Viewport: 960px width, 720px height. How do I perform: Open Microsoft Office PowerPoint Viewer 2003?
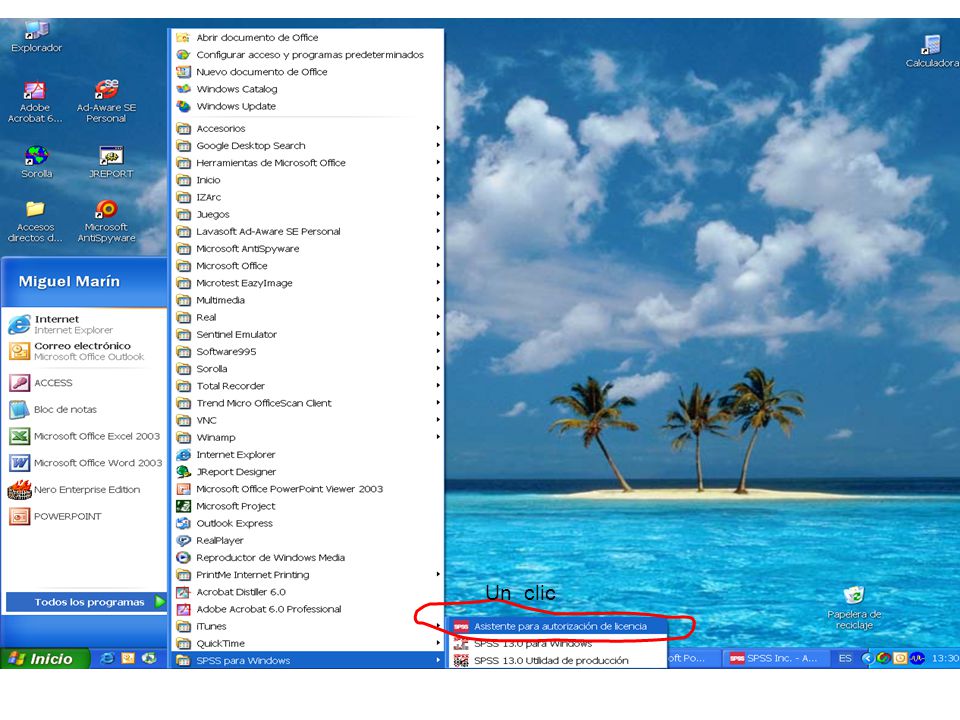tap(308, 489)
